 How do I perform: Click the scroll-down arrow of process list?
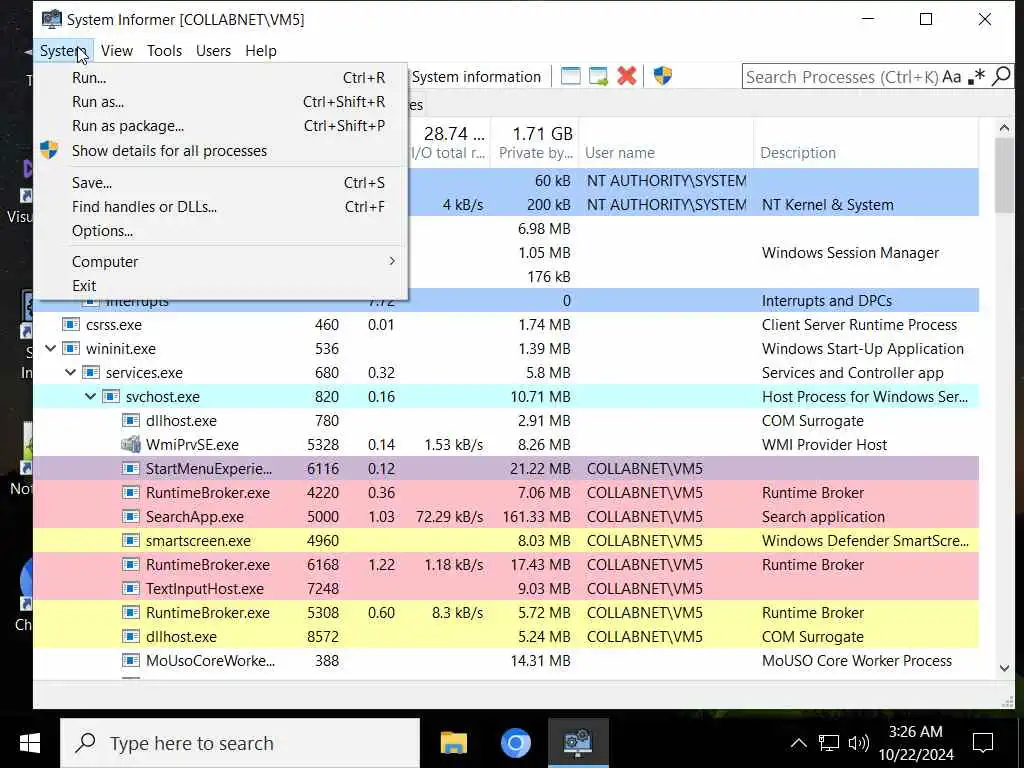[x=1004, y=668]
